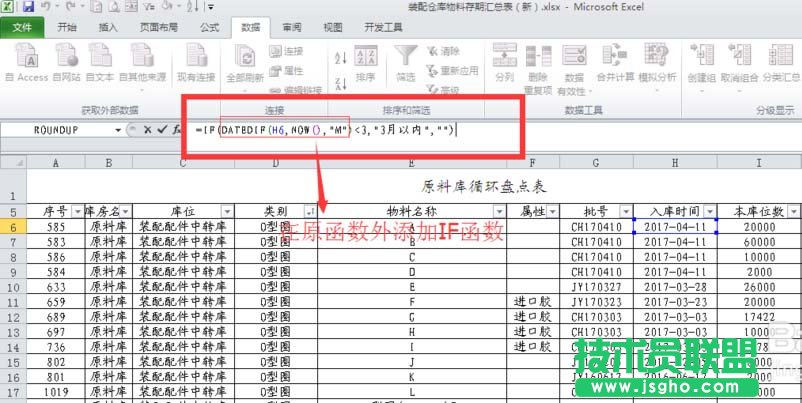Sort descending with the Z-A icon

(x=341, y=83)
